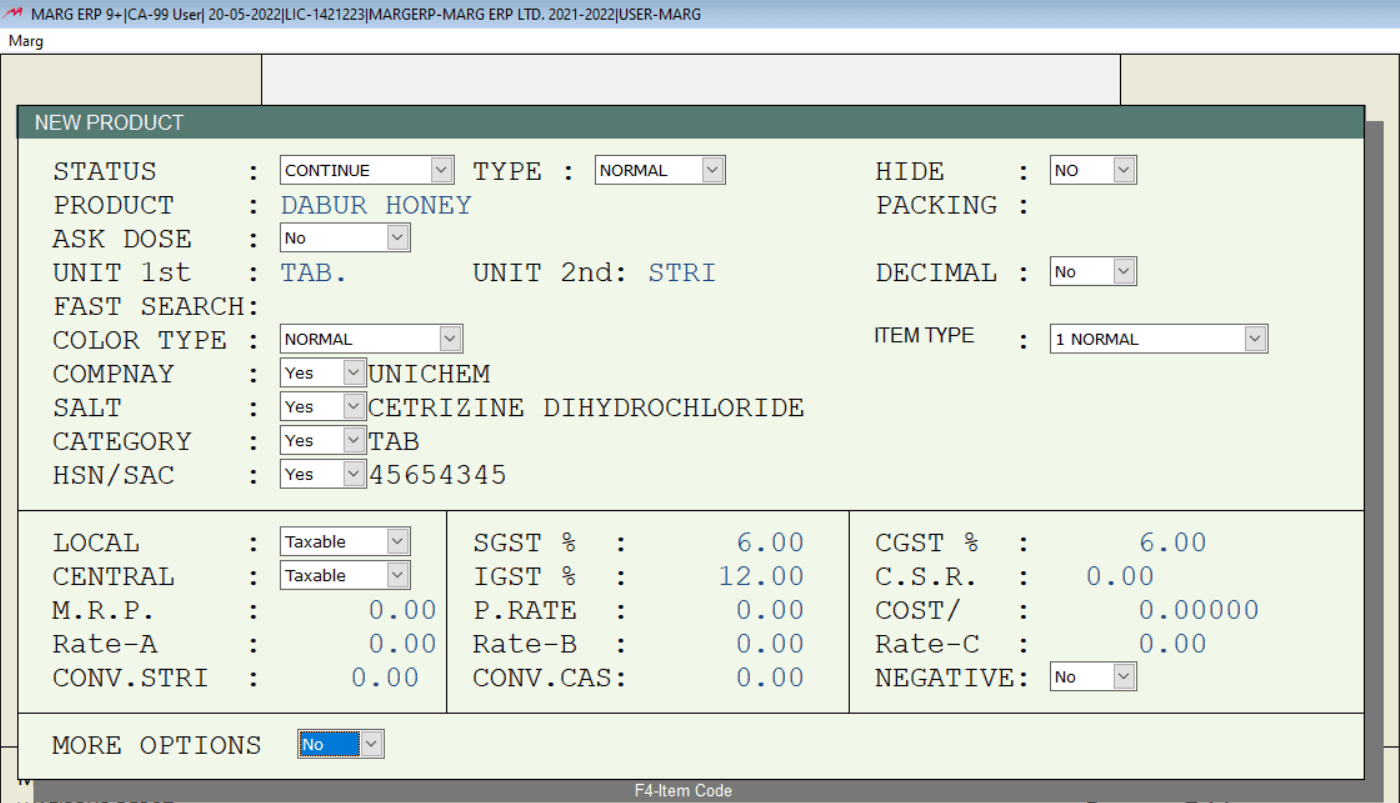1400x803 pixels.
Task: Click the COST/ value 0.00000
Action: pos(1199,611)
